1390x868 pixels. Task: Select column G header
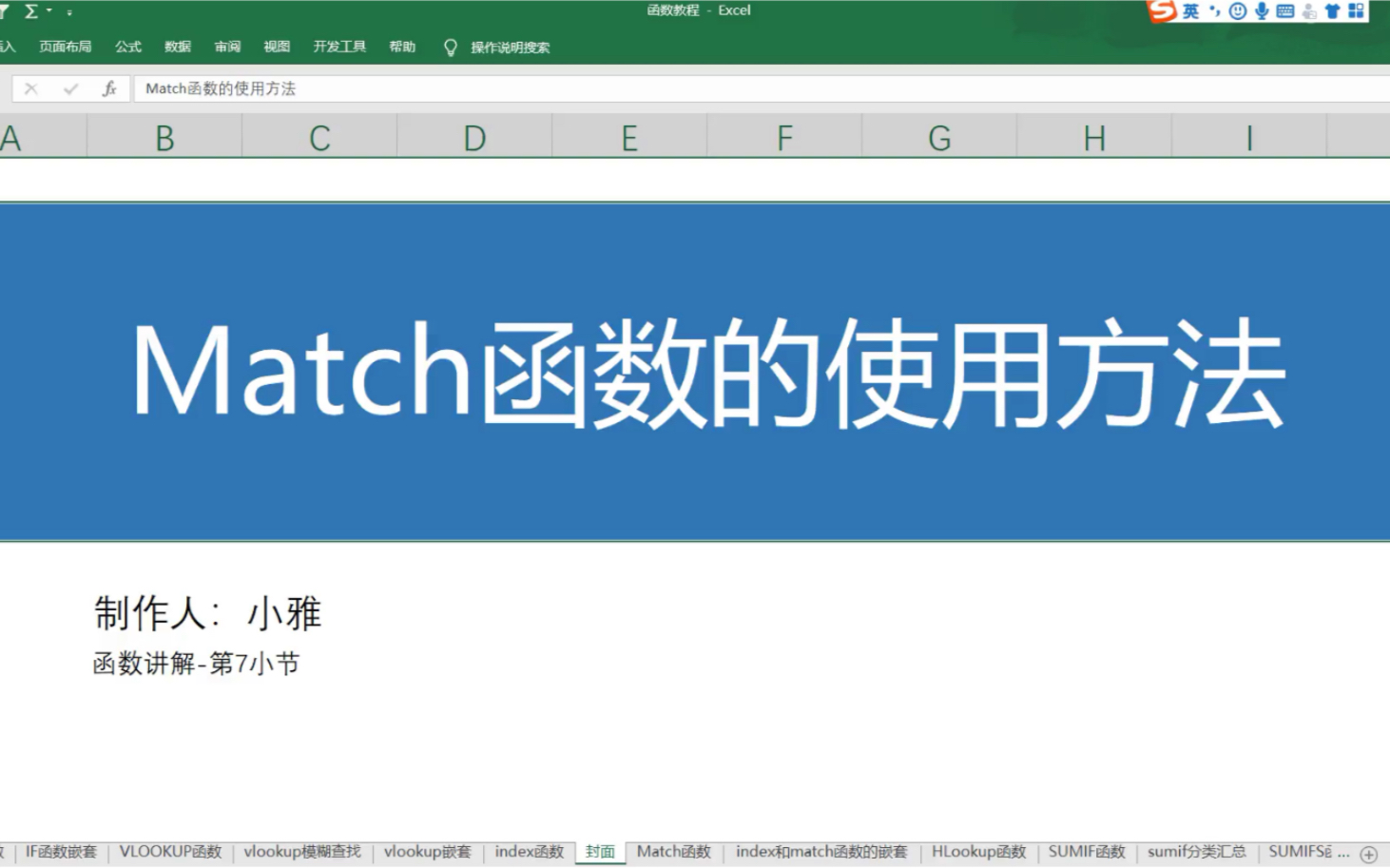click(x=939, y=138)
